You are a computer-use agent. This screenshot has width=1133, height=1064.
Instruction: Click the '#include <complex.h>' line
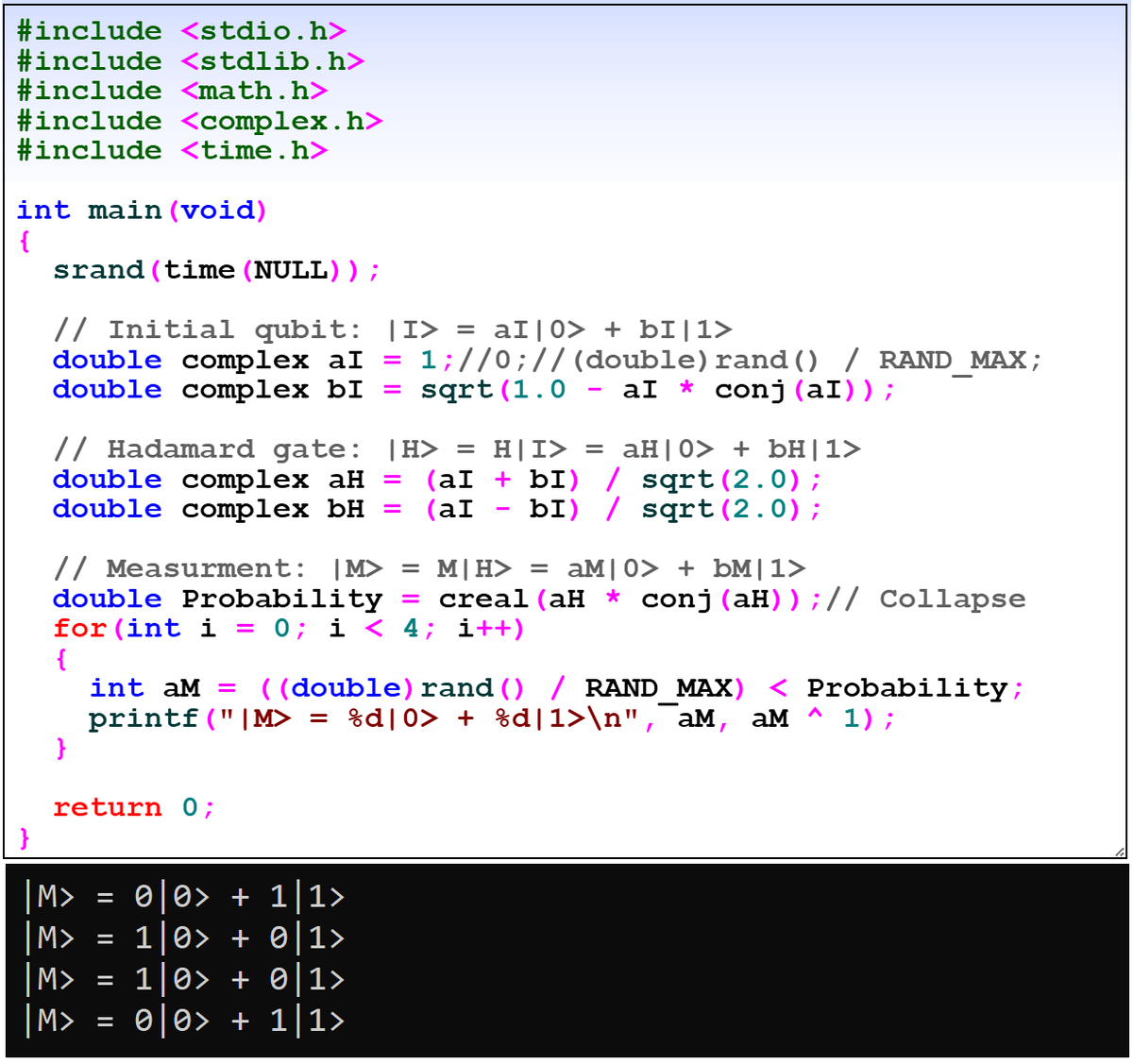pos(200,121)
